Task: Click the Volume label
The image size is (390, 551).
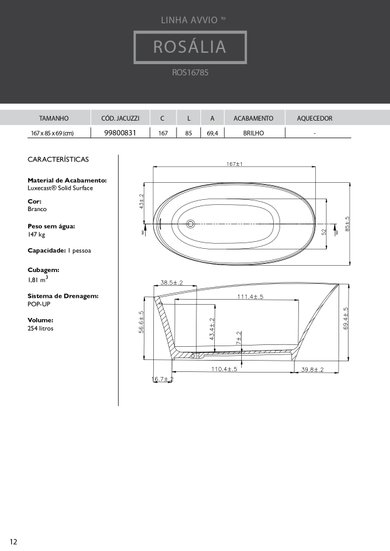Action: (x=40, y=320)
